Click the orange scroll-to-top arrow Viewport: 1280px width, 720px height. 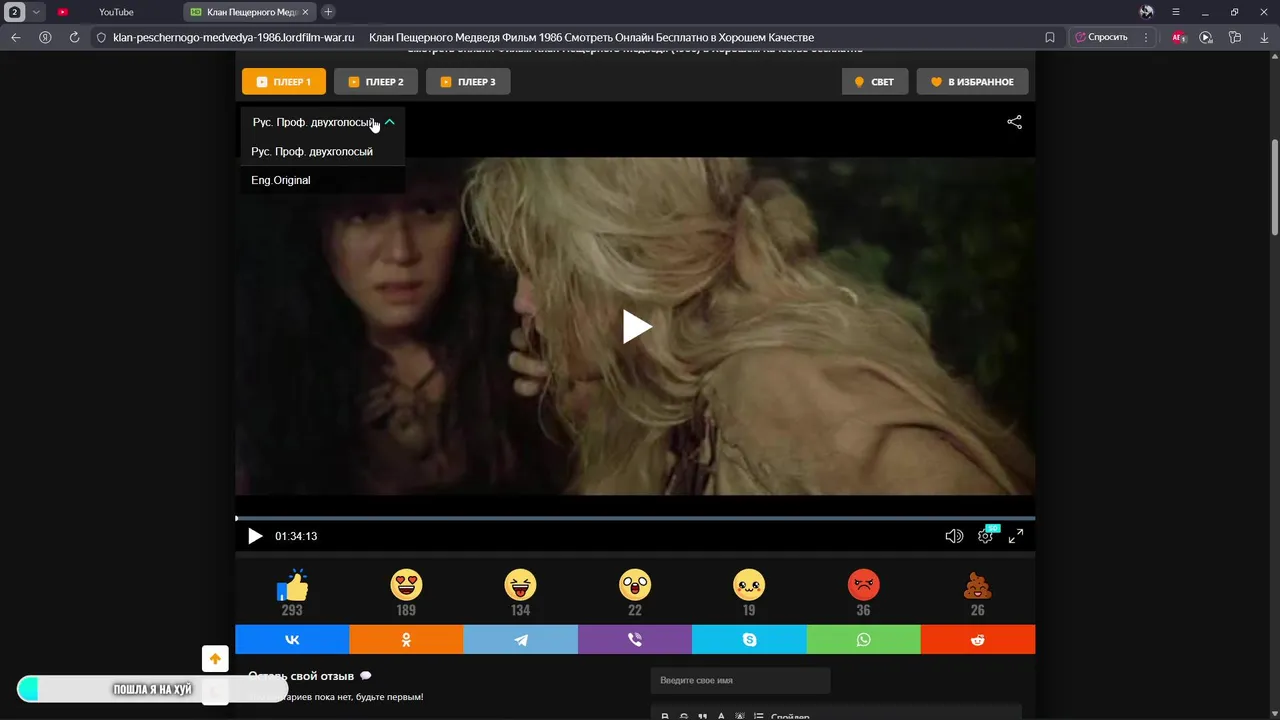click(x=215, y=659)
